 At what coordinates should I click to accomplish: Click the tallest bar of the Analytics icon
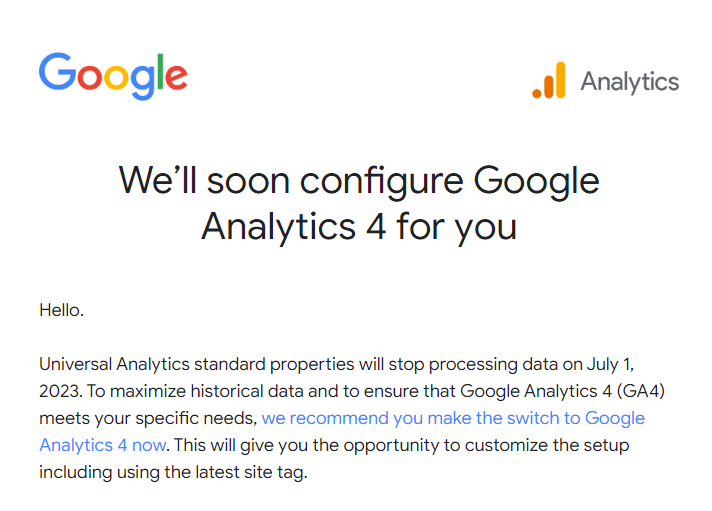(559, 80)
